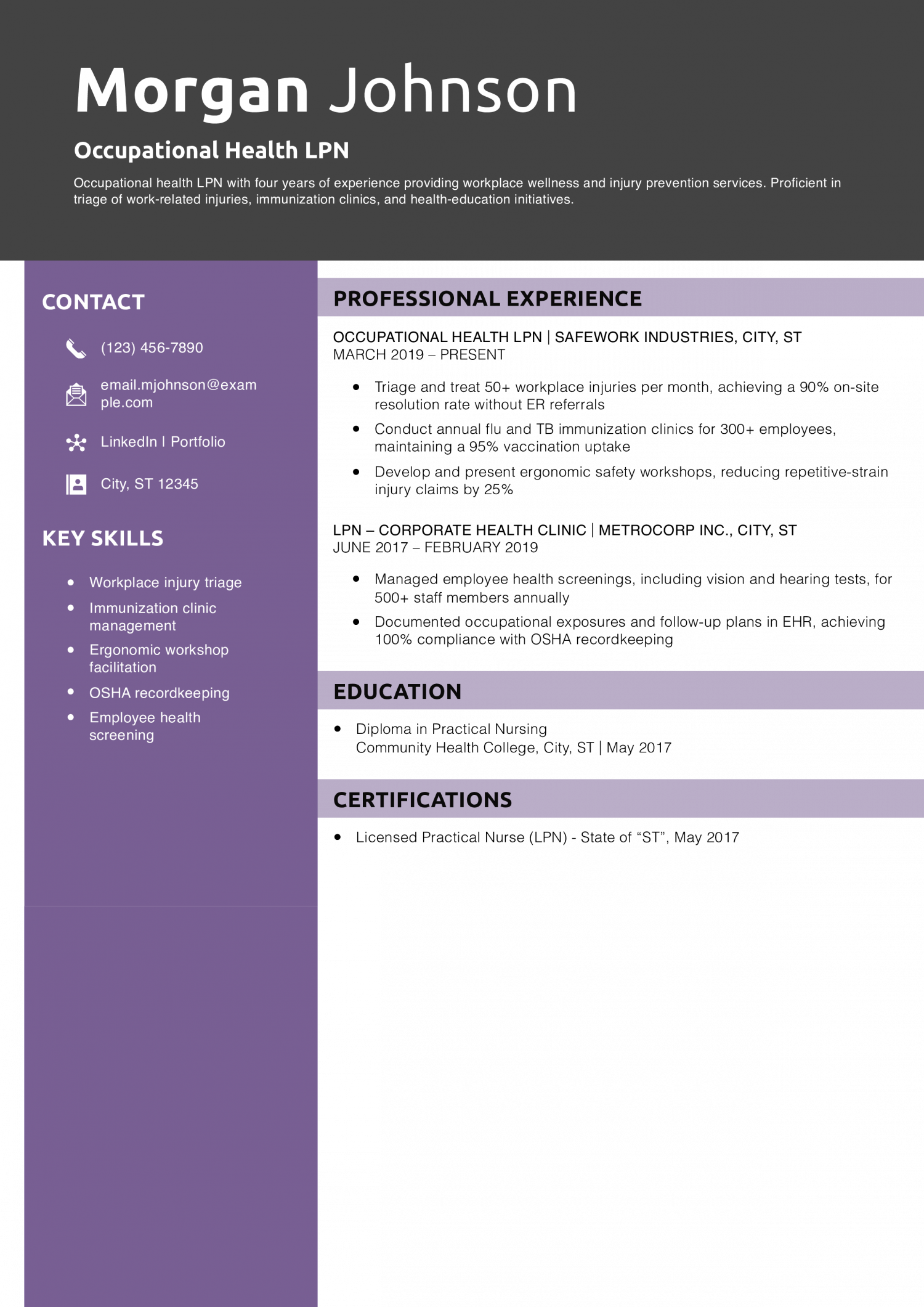924x1307 pixels.
Task: Click the LinkedIn network nodes icon
Action: pos(76,442)
